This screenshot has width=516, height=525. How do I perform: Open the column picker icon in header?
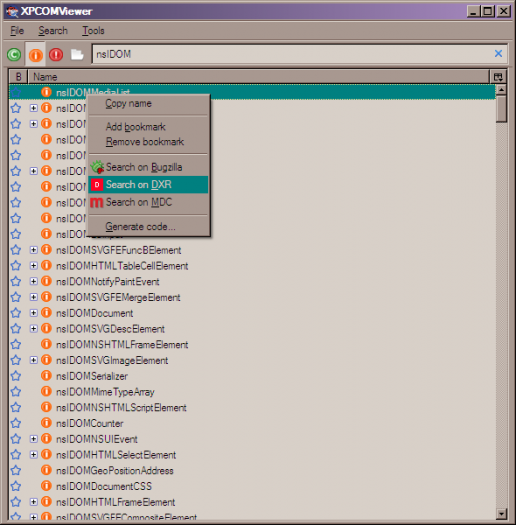click(498, 77)
